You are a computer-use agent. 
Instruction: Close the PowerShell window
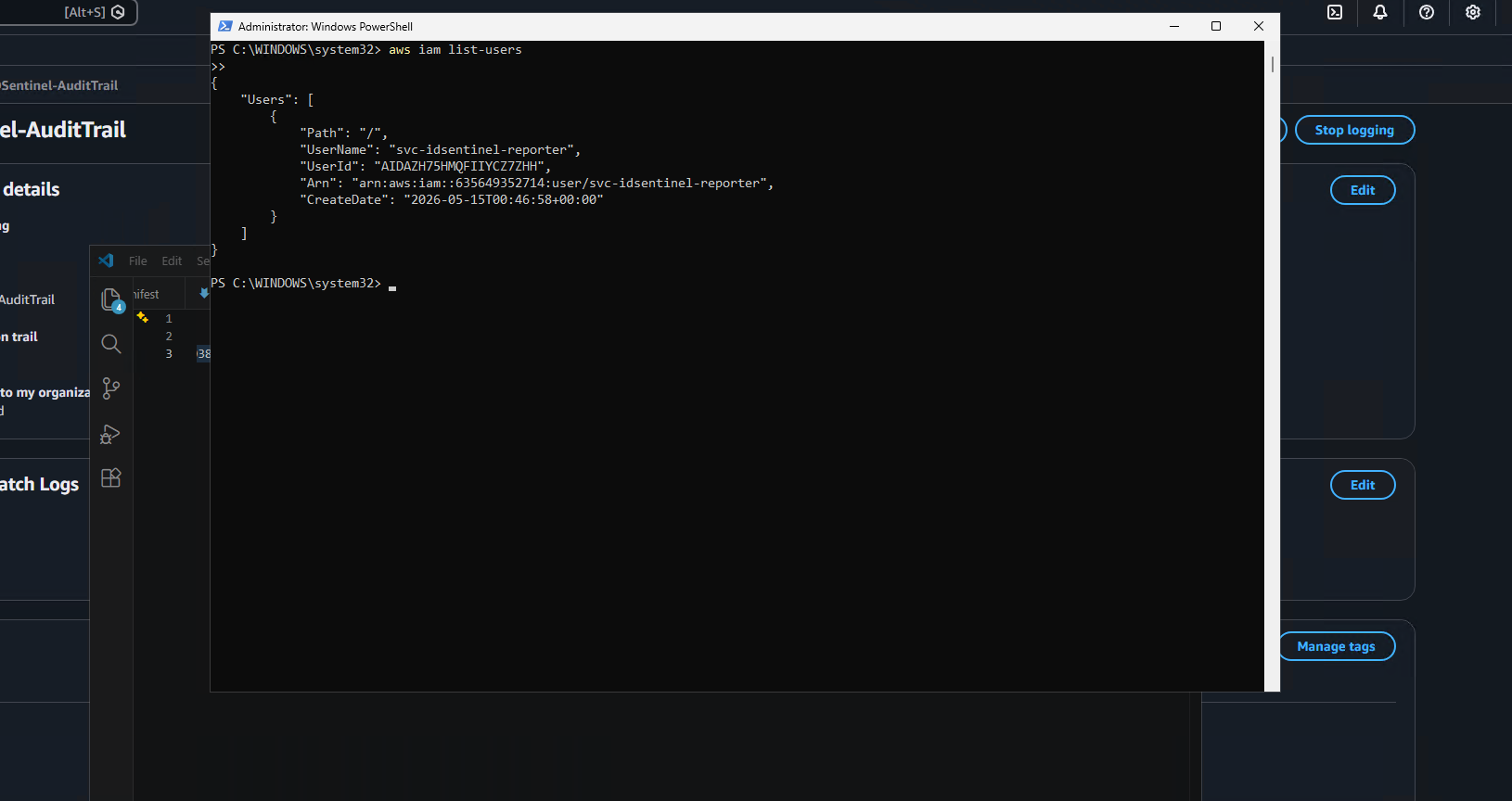1259,26
